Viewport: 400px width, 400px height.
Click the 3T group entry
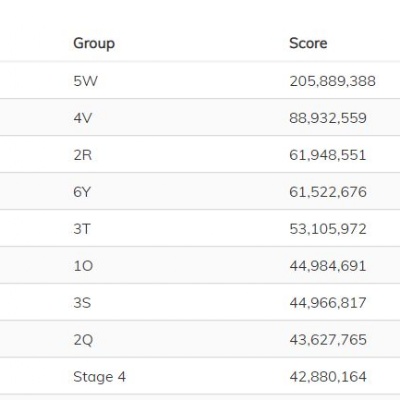82,229
